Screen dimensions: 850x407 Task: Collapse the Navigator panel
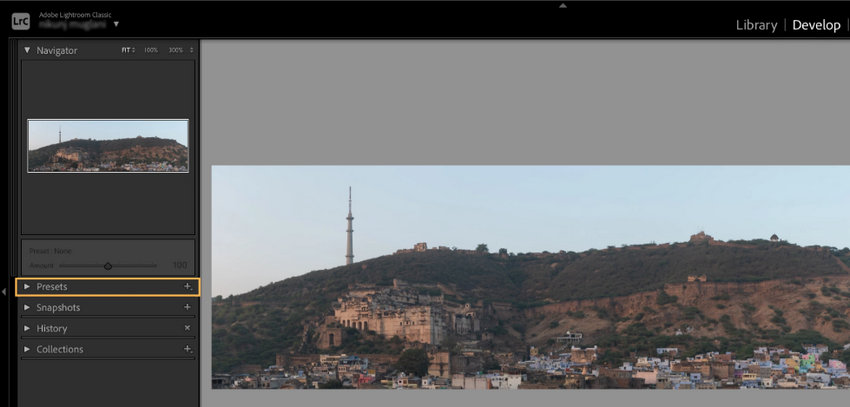(27, 50)
